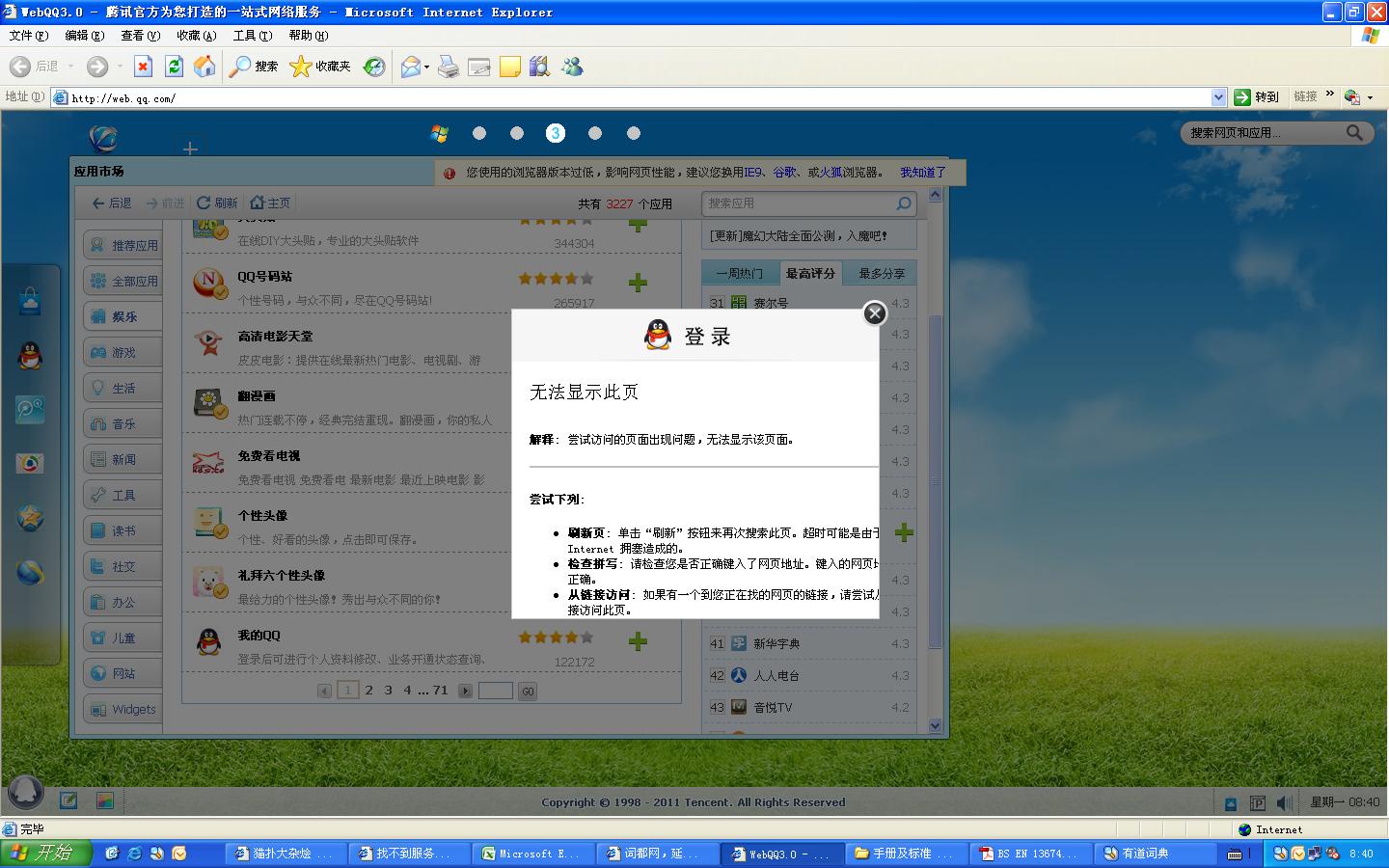This screenshot has width=1389, height=868.
Task: Open 新华字典 in ranking list
Action: (x=776, y=643)
